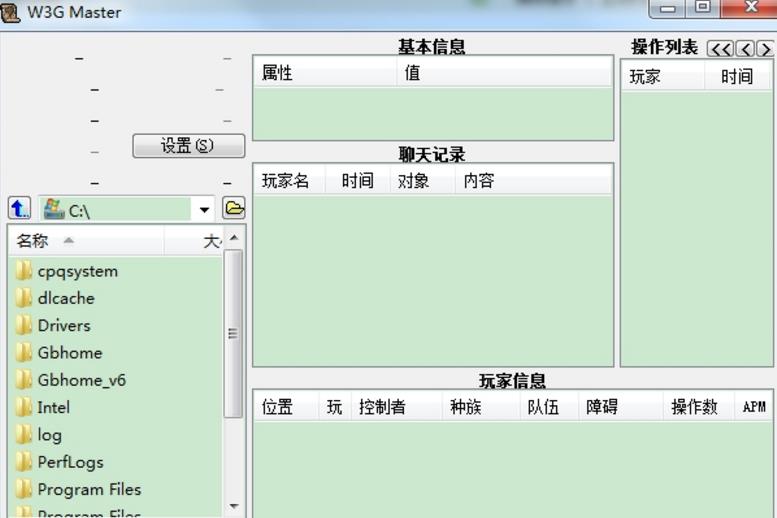Viewport: 777px width, 518px height.
Task: Select the Drivers folder icon
Action: 23,326
